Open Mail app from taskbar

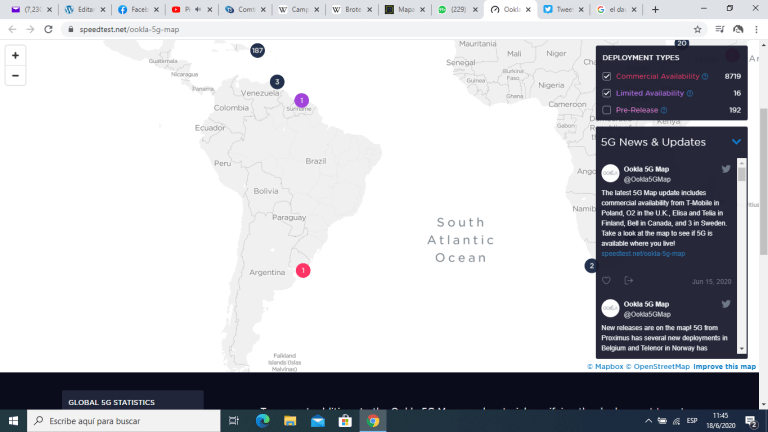pyautogui.click(x=318, y=421)
